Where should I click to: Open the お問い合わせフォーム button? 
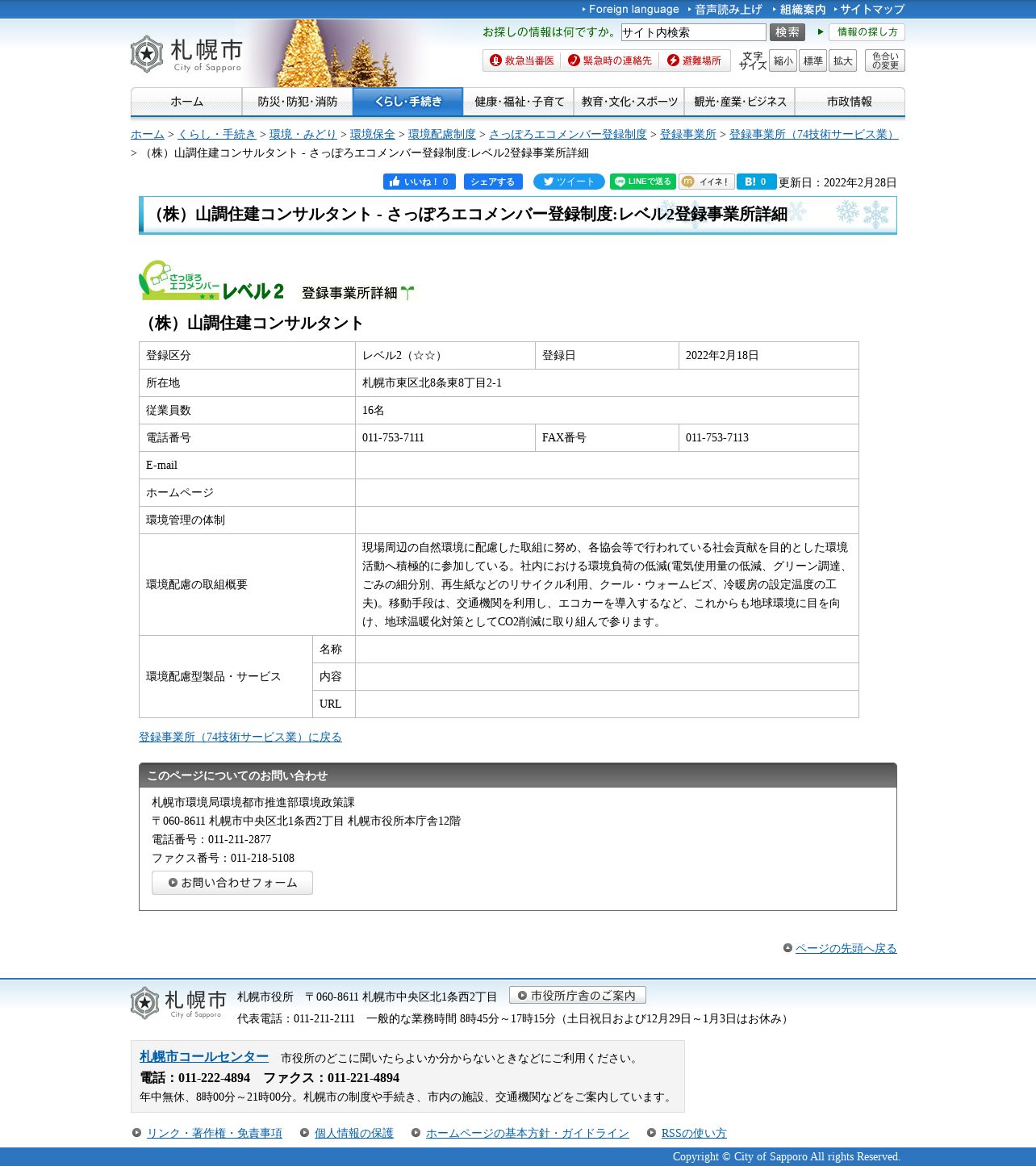[232, 883]
